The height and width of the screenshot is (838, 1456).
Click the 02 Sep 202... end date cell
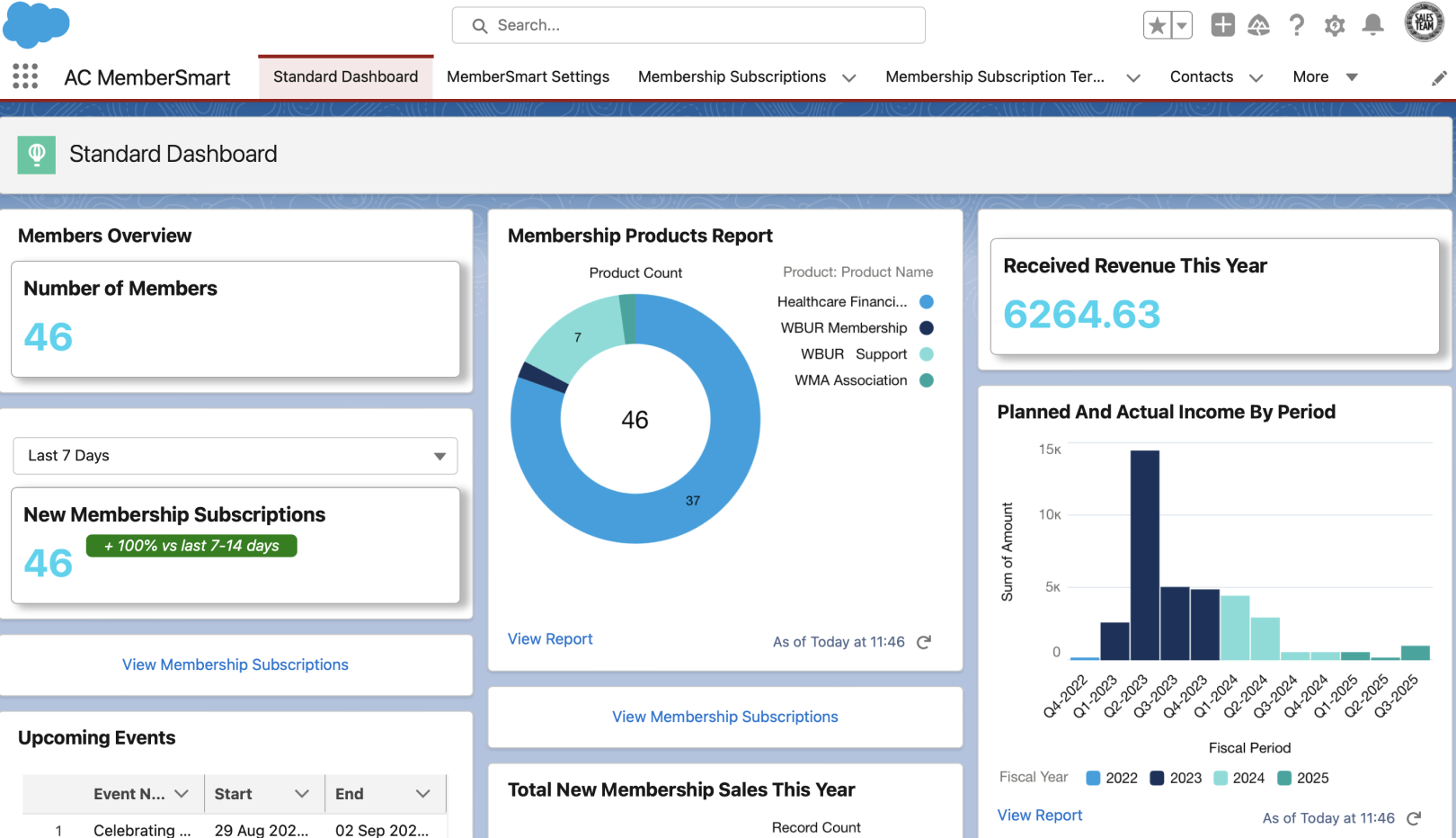point(382,830)
